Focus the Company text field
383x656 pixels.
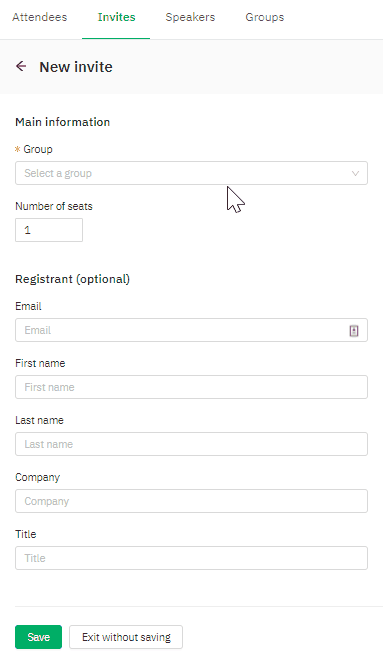191,501
